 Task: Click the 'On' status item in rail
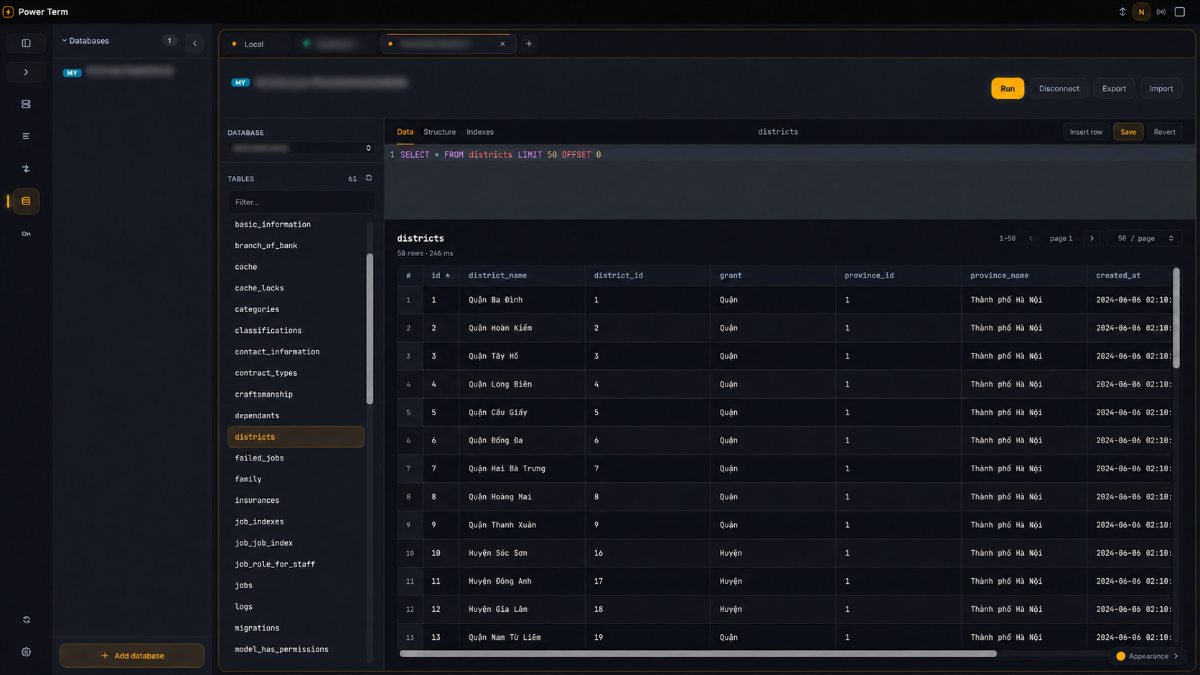[x=26, y=233]
